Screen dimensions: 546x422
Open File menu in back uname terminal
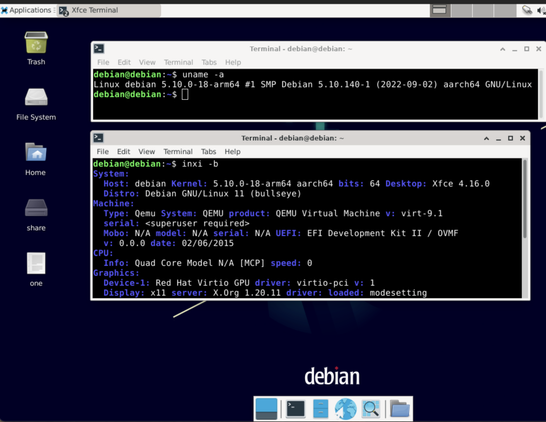pyautogui.click(x=103, y=62)
